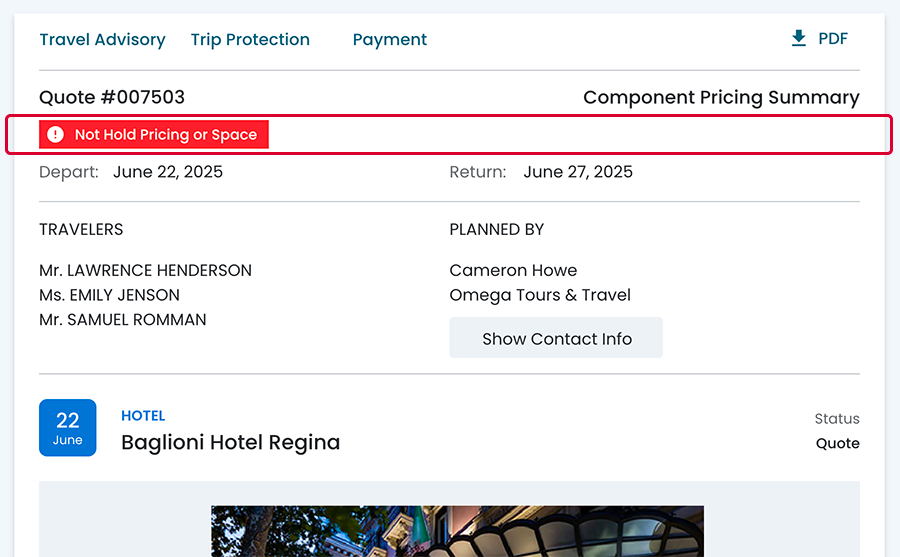Select the blue 22 June date badge

point(68,428)
